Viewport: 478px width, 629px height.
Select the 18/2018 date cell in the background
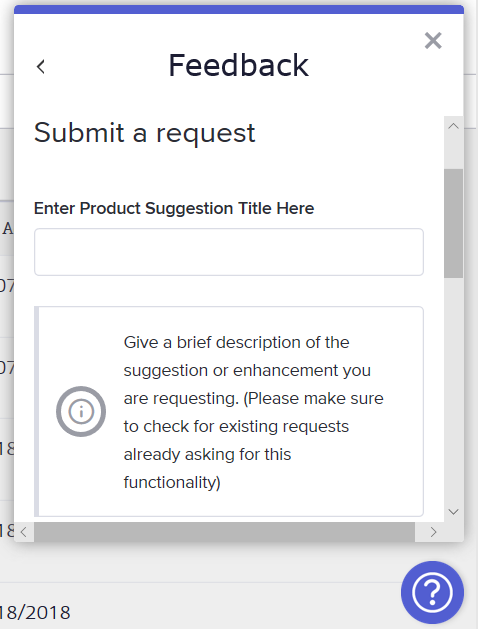(x=35, y=613)
